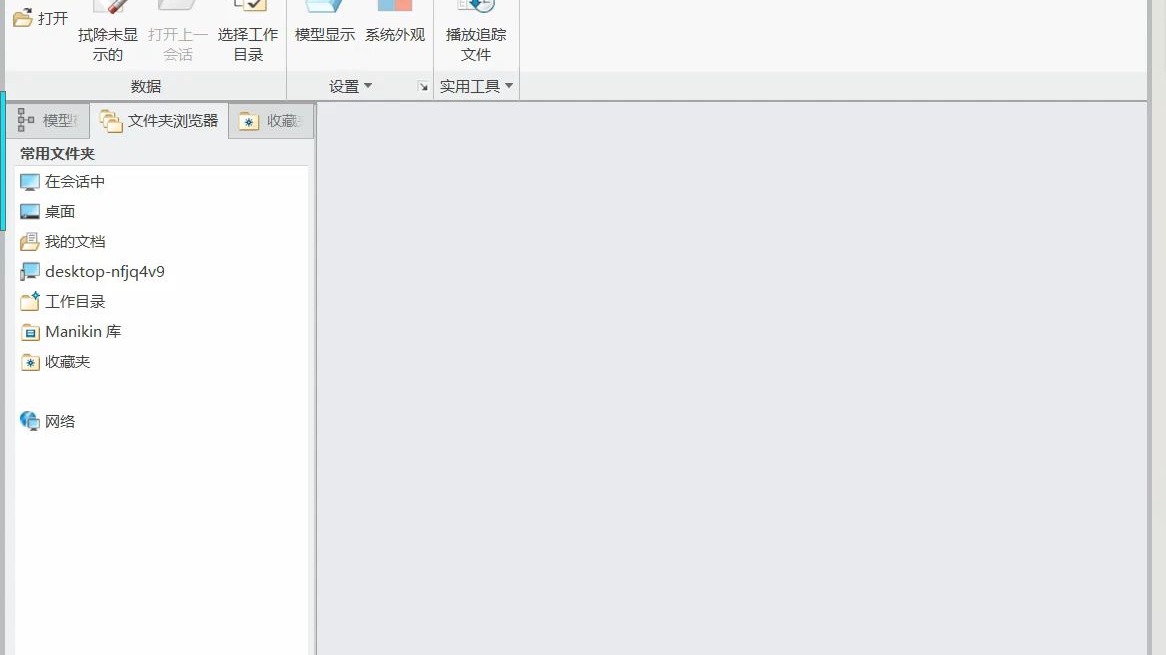Image resolution: width=1166 pixels, height=655 pixels.
Task: Select 在会话中 in common folders
Action: pos(74,182)
